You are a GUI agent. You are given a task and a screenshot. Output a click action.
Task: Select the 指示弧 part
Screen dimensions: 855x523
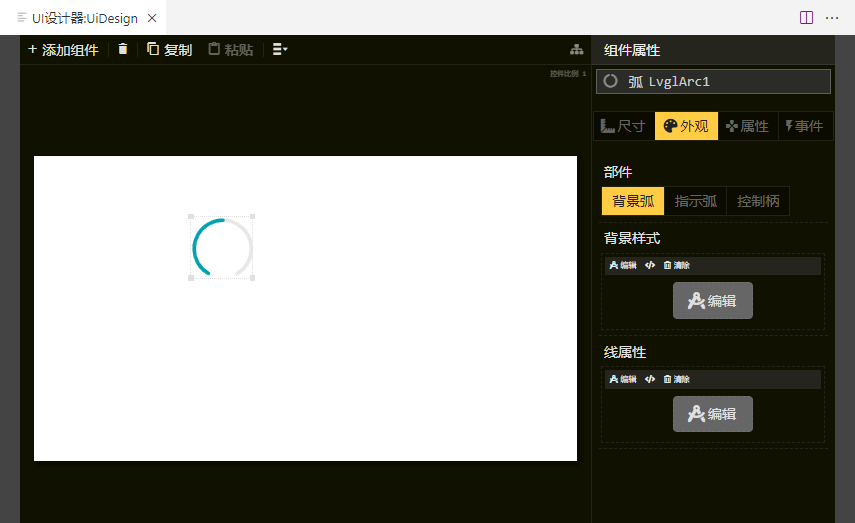[695, 201]
